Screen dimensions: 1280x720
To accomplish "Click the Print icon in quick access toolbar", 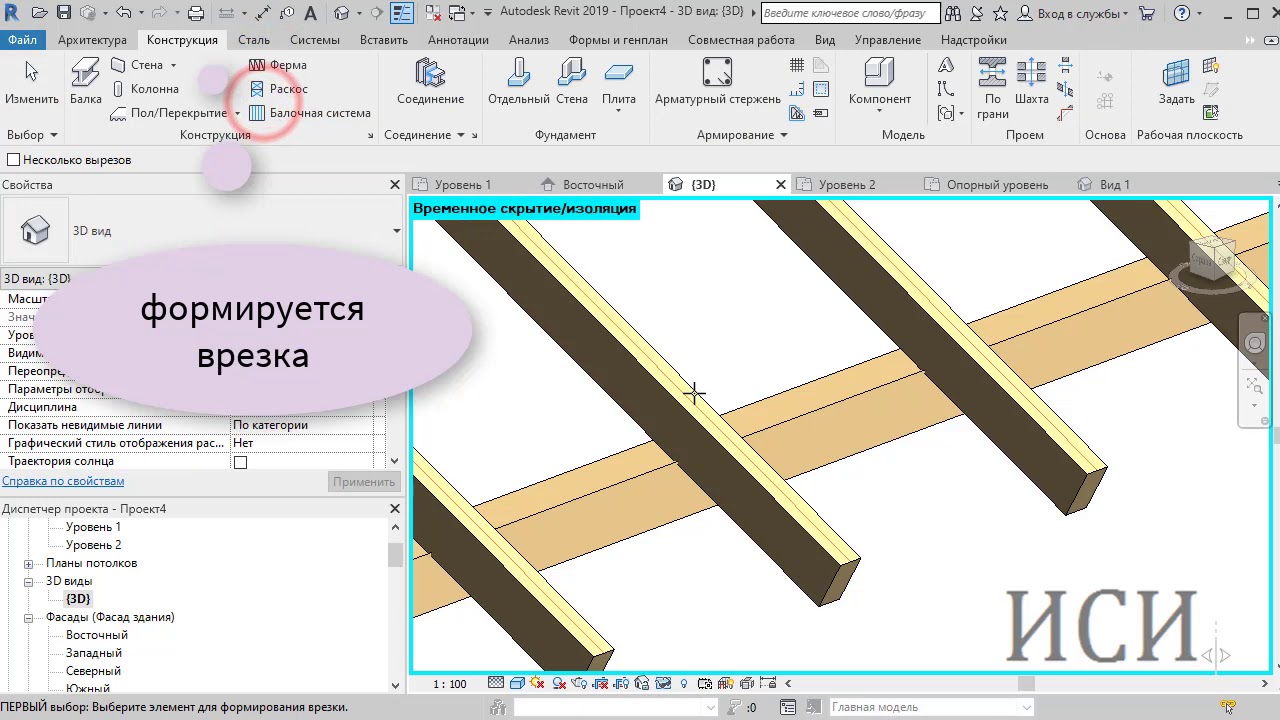I will click(x=196, y=13).
